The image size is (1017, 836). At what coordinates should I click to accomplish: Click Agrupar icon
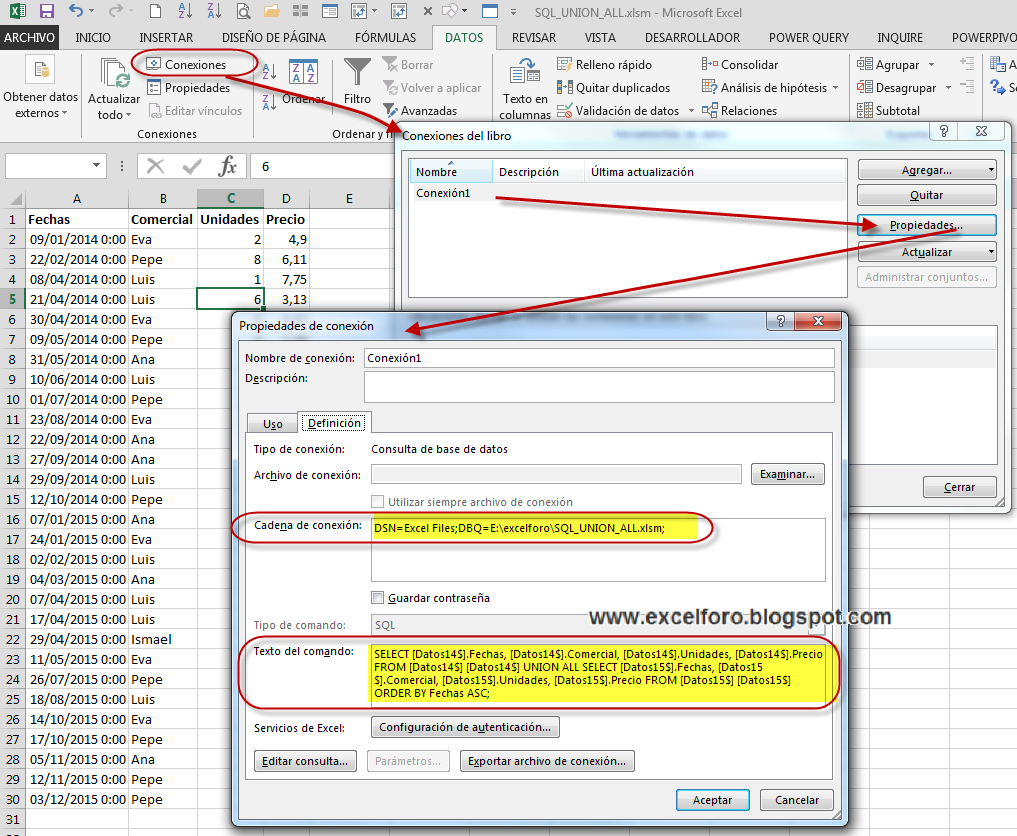pos(865,64)
